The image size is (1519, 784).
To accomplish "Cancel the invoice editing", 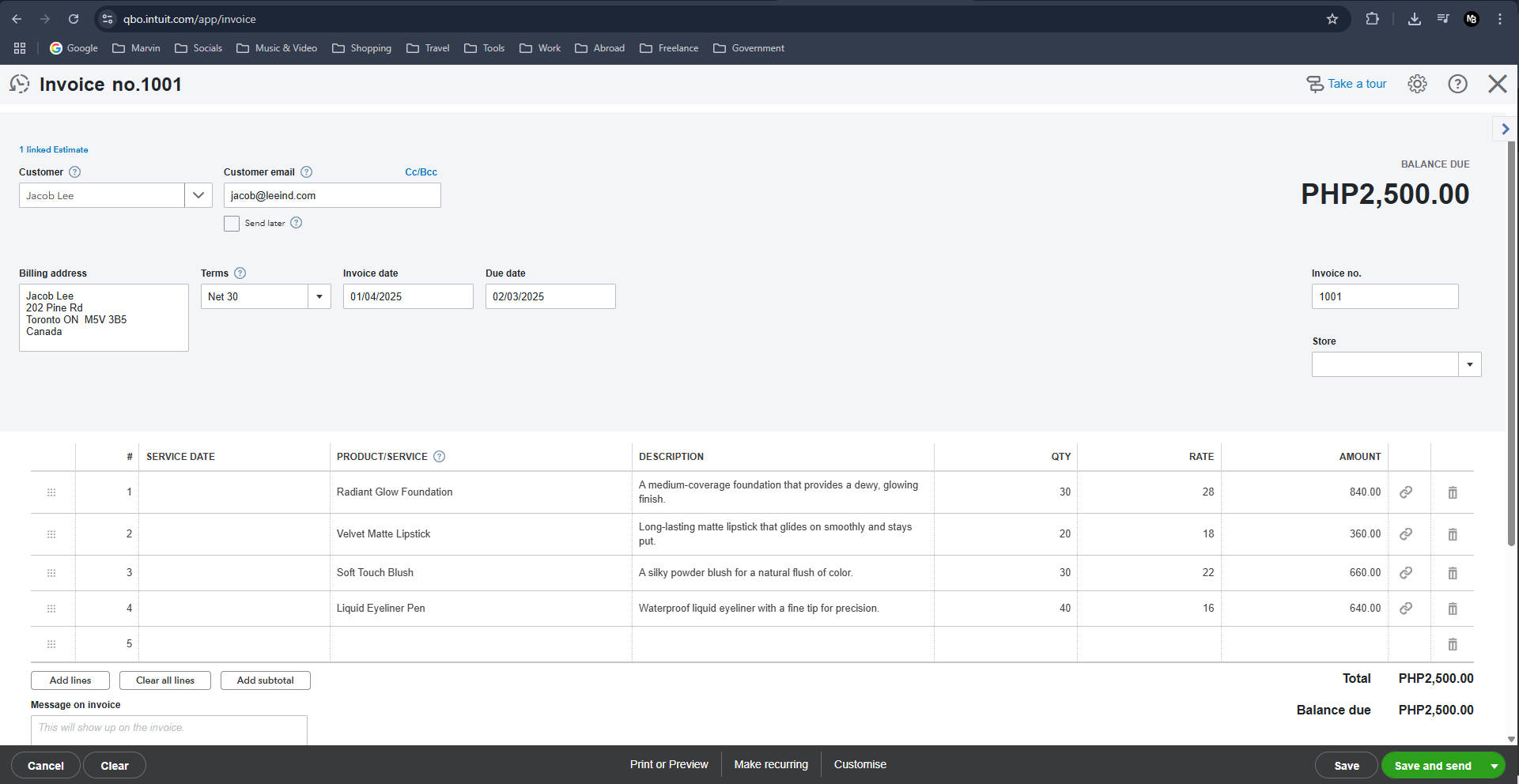I will point(46,766).
